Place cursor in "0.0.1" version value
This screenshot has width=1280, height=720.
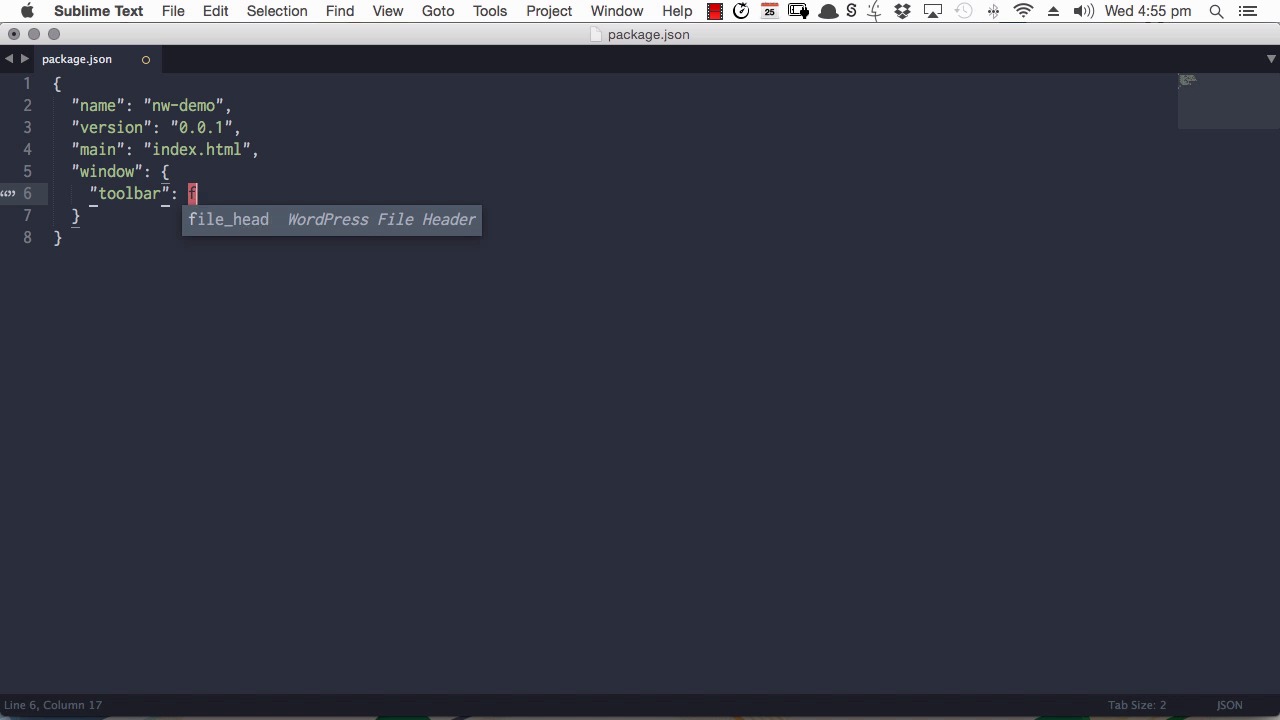(x=201, y=127)
